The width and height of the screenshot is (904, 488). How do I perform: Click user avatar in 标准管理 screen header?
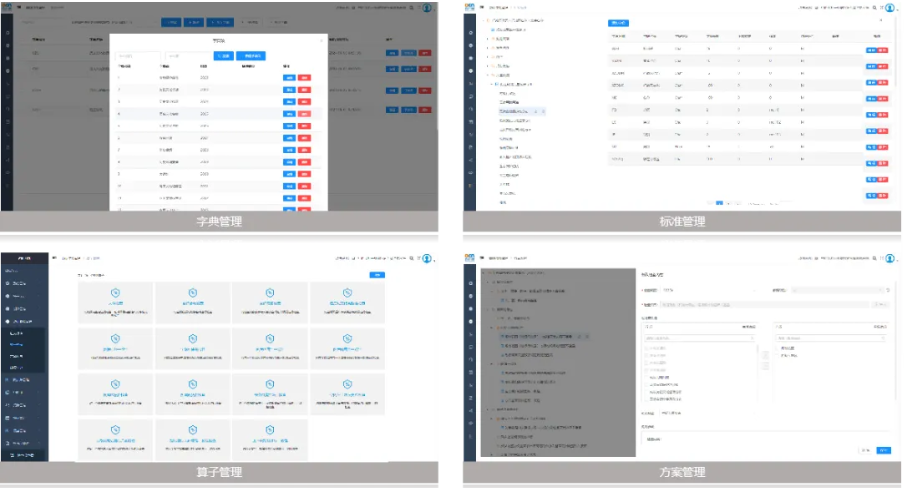(889, 7)
